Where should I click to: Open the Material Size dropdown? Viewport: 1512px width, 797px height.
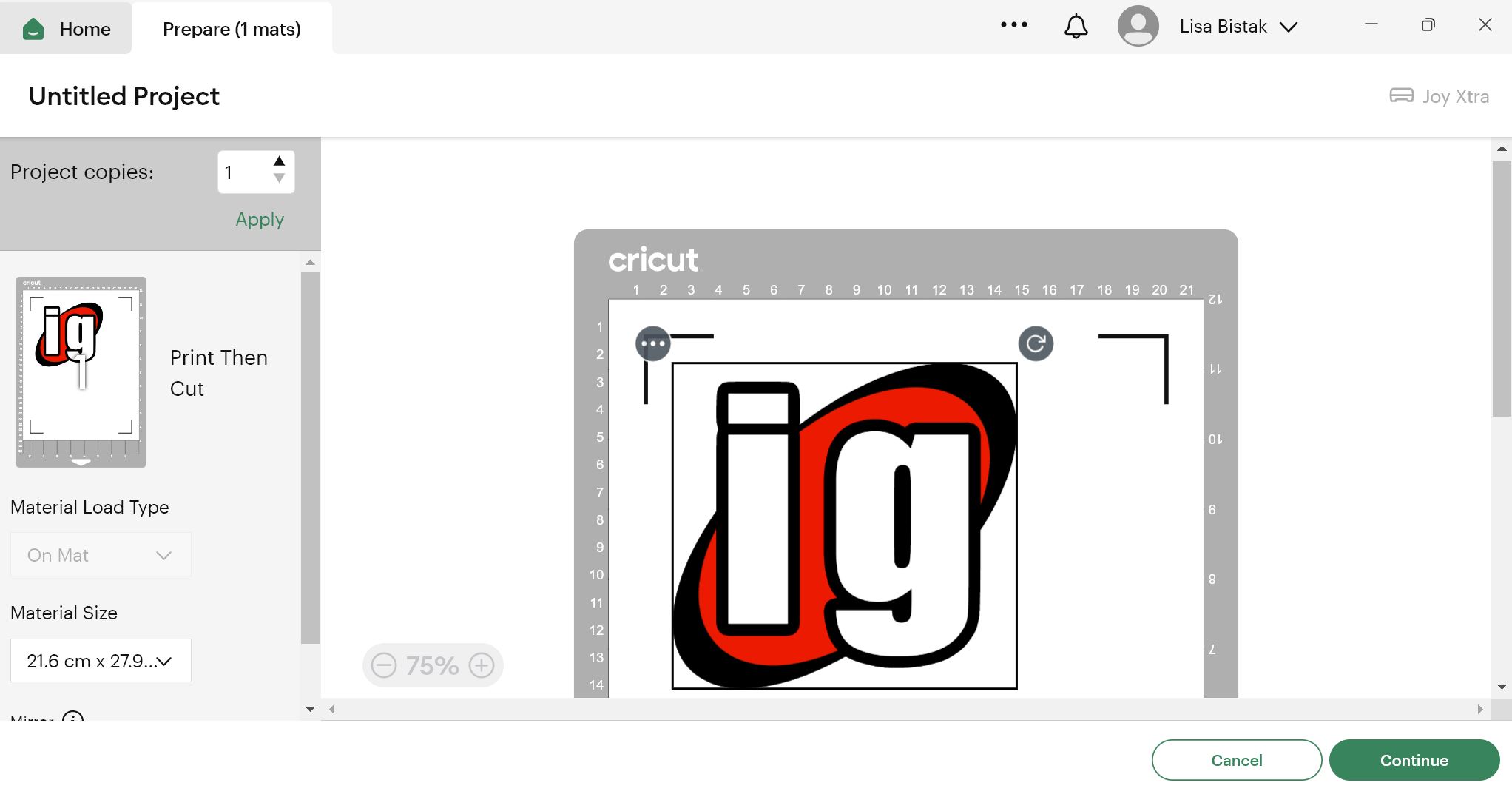[x=101, y=661]
